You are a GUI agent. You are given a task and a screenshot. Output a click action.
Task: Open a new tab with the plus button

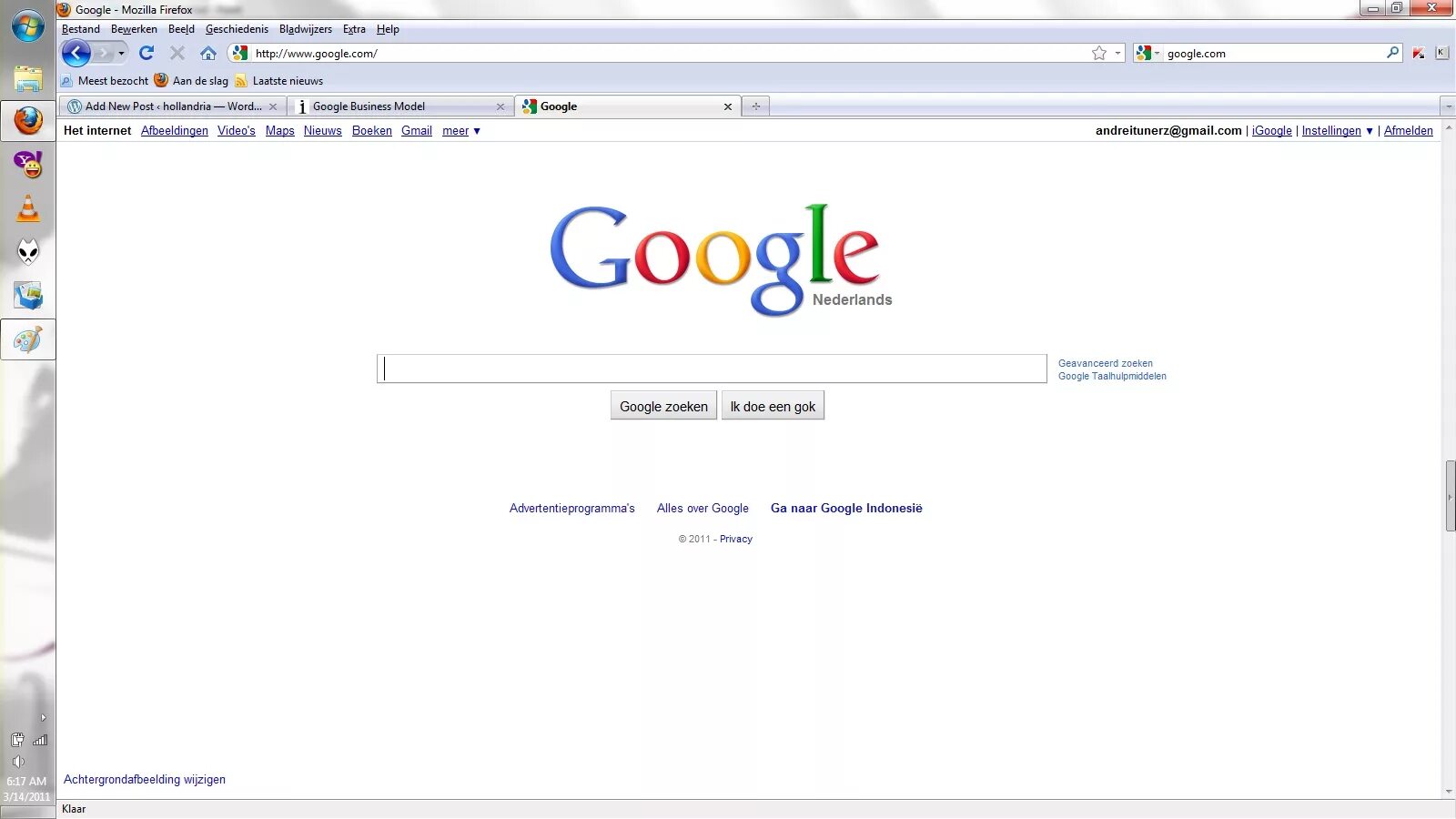click(x=755, y=106)
